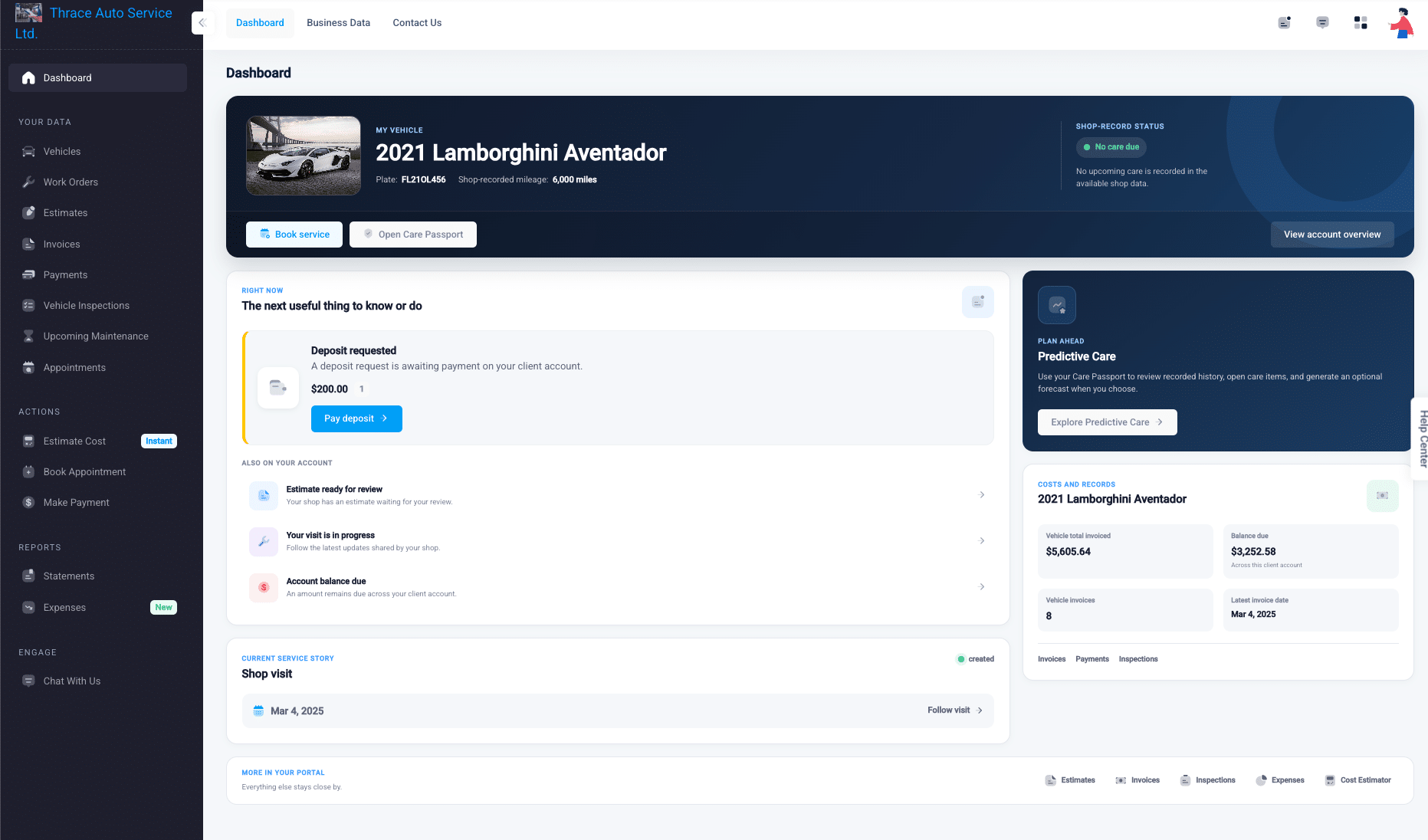Click the Account balance due text
Screen dimensions: 1428x840
pyautogui.click(x=326, y=581)
